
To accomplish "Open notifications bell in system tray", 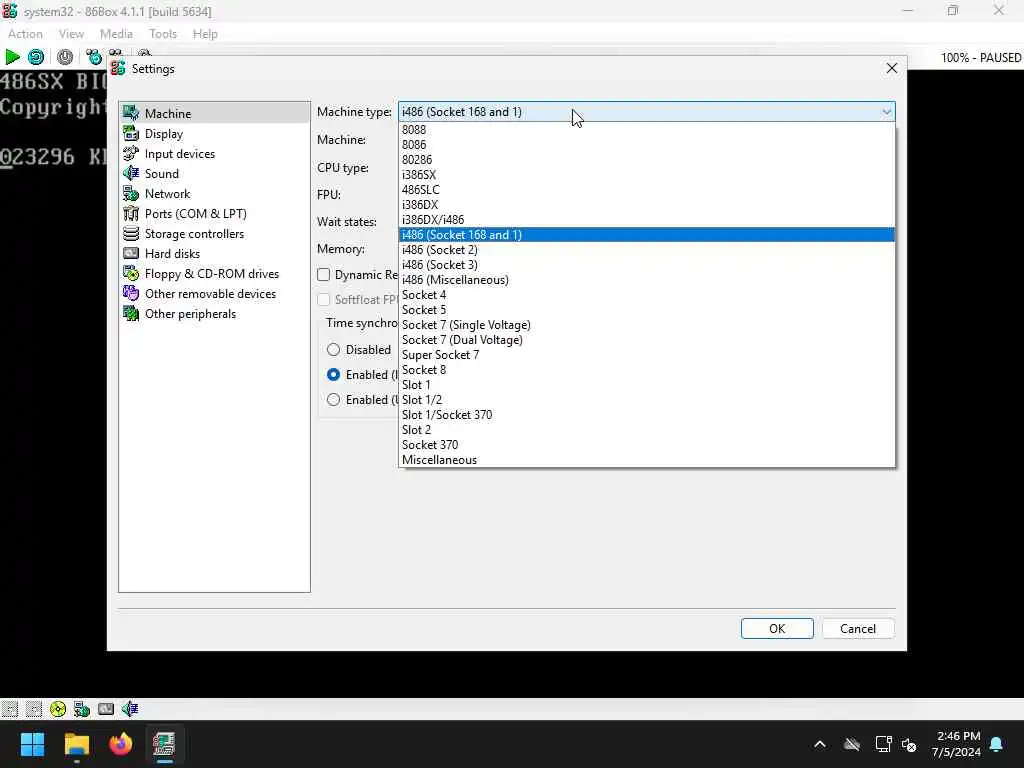I will click(x=997, y=744).
